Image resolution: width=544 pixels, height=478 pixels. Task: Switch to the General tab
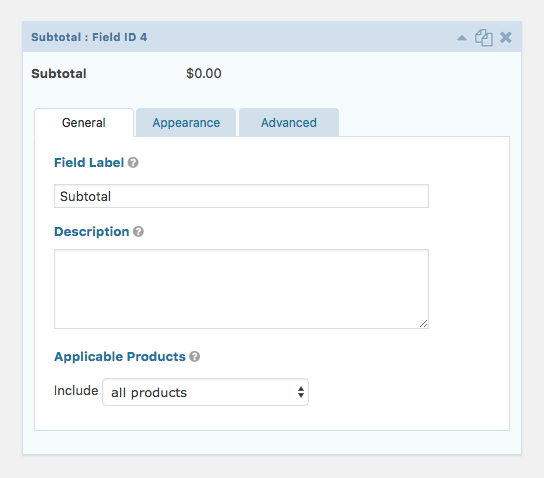[84, 122]
